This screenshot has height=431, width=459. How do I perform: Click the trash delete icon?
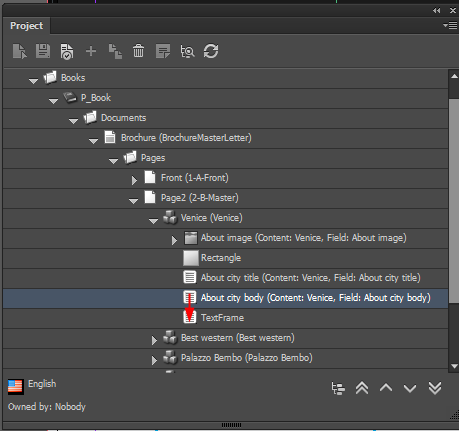tap(138, 51)
